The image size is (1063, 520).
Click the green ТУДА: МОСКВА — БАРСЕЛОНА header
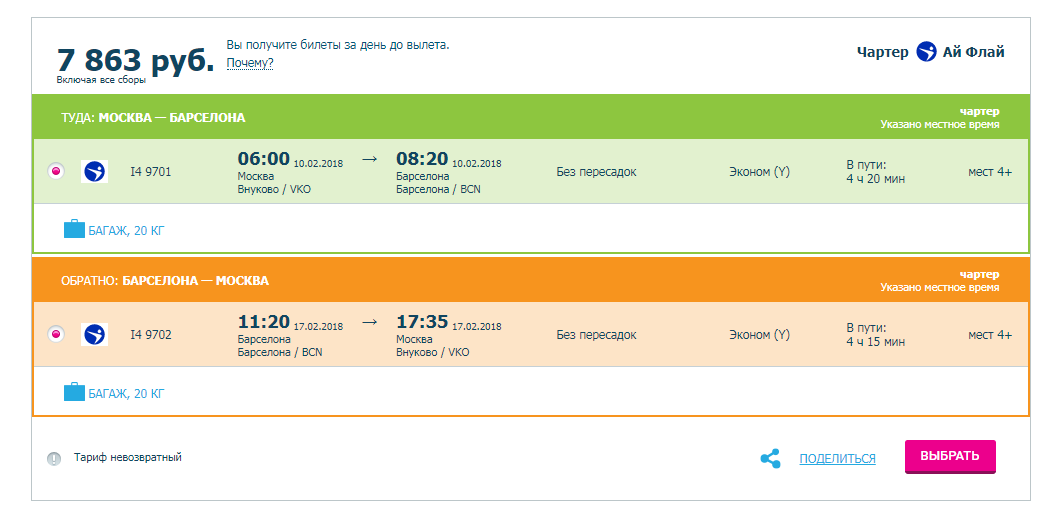tap(531, 117)
